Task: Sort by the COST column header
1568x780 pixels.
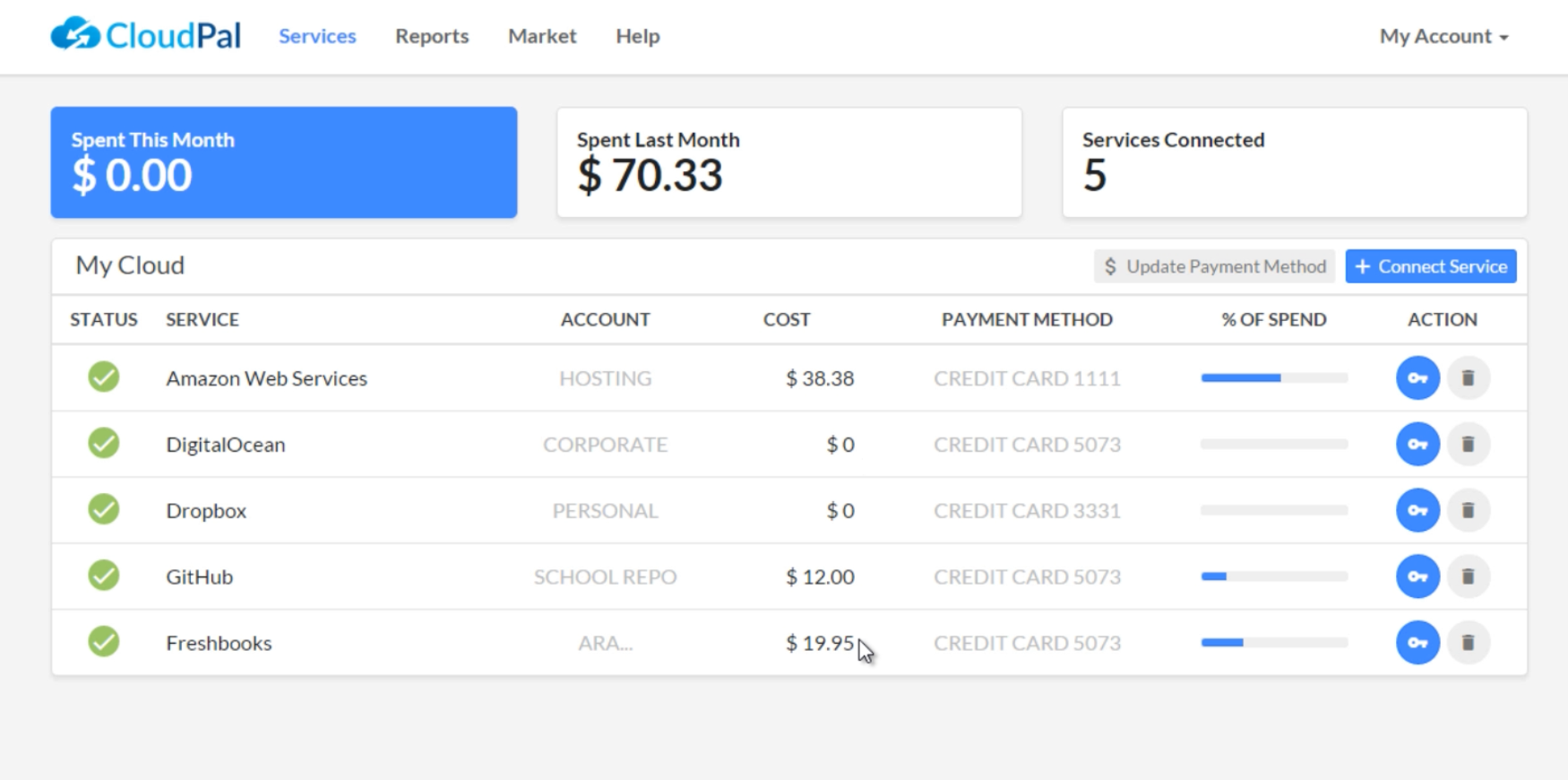Action: (x=787, y=319)
